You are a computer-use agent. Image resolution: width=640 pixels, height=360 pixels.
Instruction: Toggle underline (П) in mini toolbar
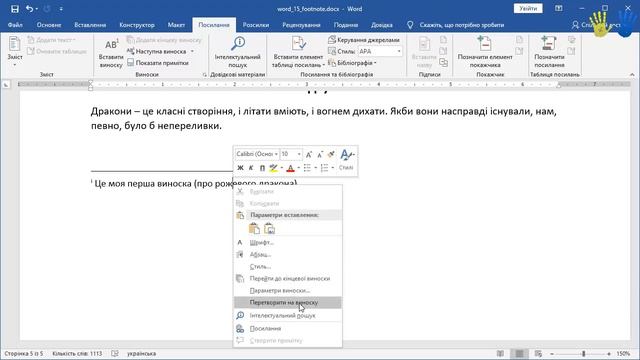(262, 168)
